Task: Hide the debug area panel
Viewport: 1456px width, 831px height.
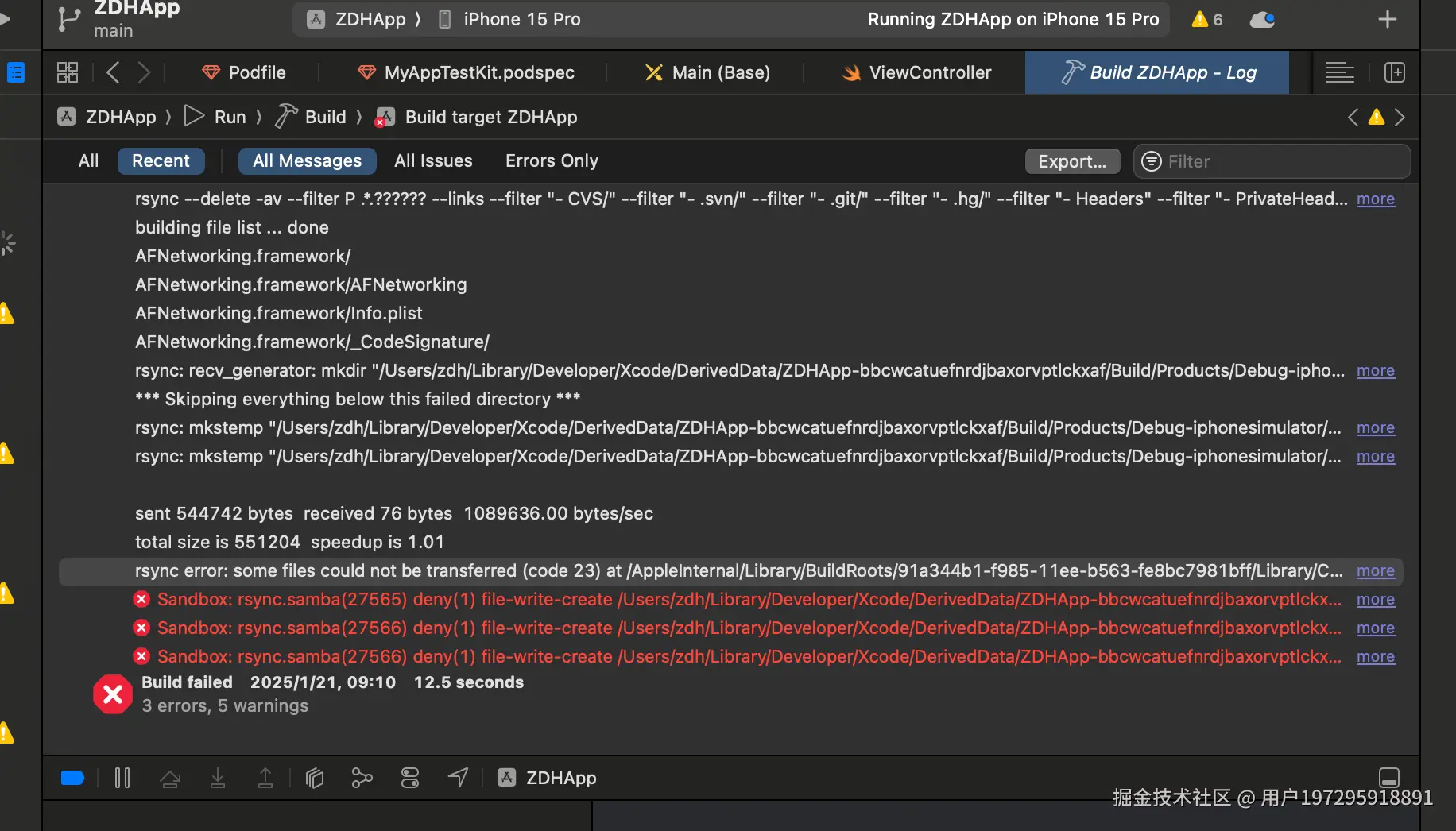Action: (x=1389, y=778)
